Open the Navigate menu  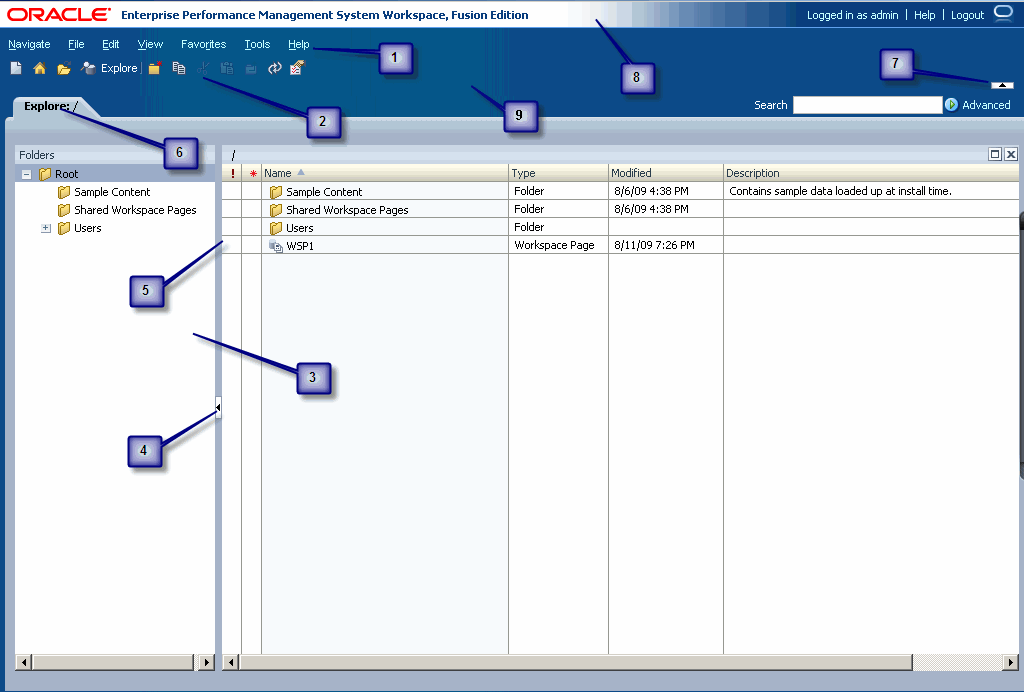point(29,44)
